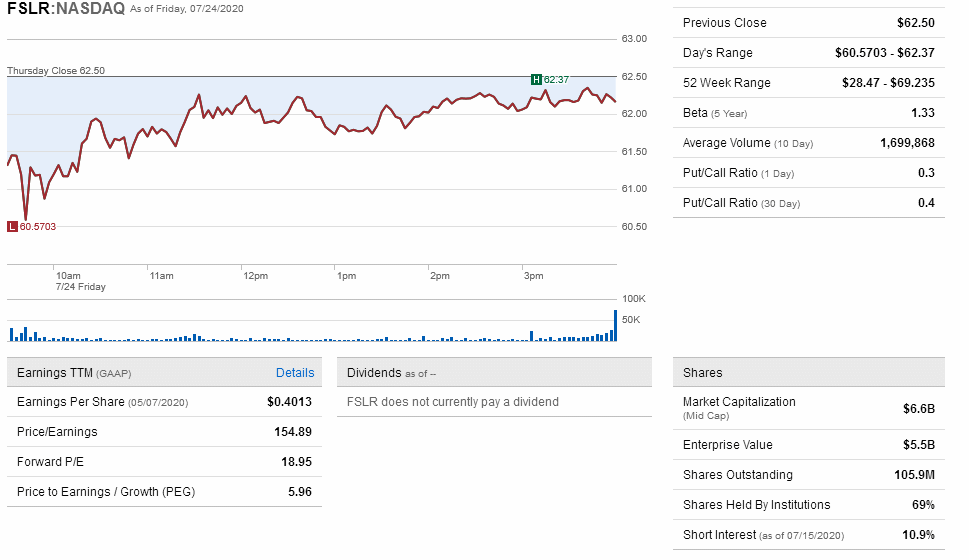The width and height of the screenshot is (969, 560).
Task: Select Market Capitalization value $6.6B
Action: point(919,409)
